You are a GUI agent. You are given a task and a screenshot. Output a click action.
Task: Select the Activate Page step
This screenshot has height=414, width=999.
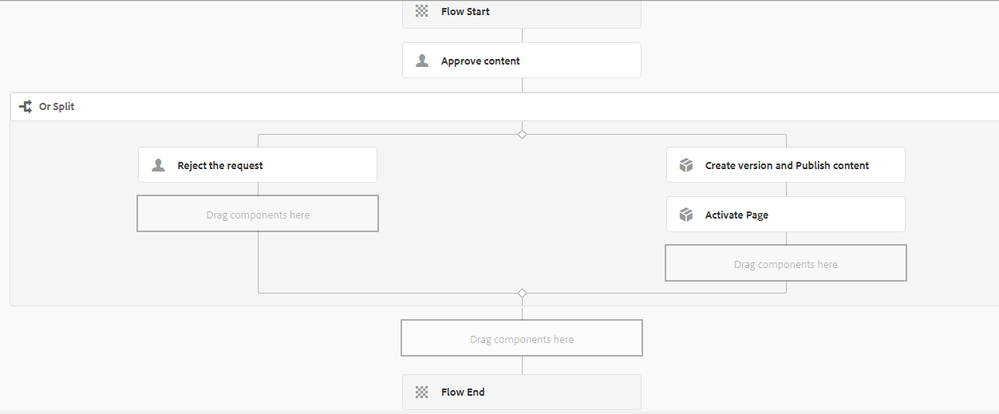[786, 214]
